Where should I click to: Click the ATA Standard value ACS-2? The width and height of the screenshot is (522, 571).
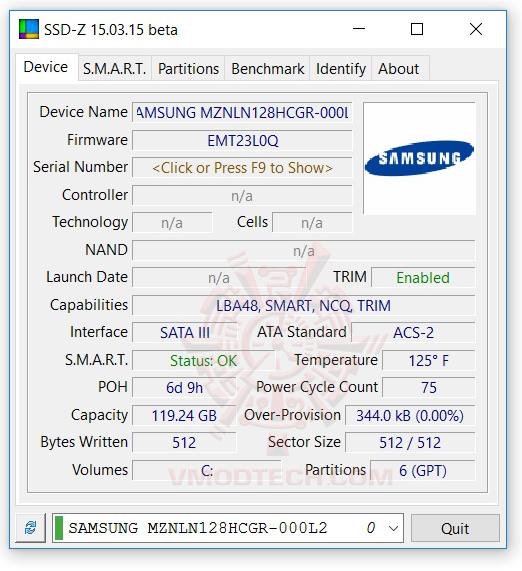click(x=413, y=333)
